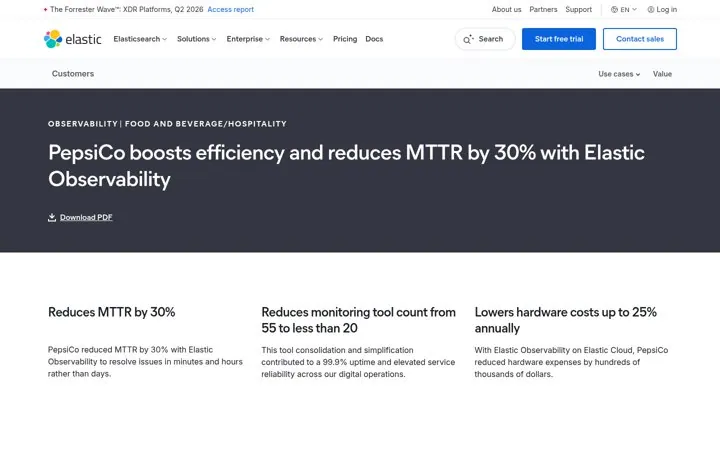Click the PepsiCo boosts efficiency headline
This screenshot has height=450, width=720.
(346, 166)
